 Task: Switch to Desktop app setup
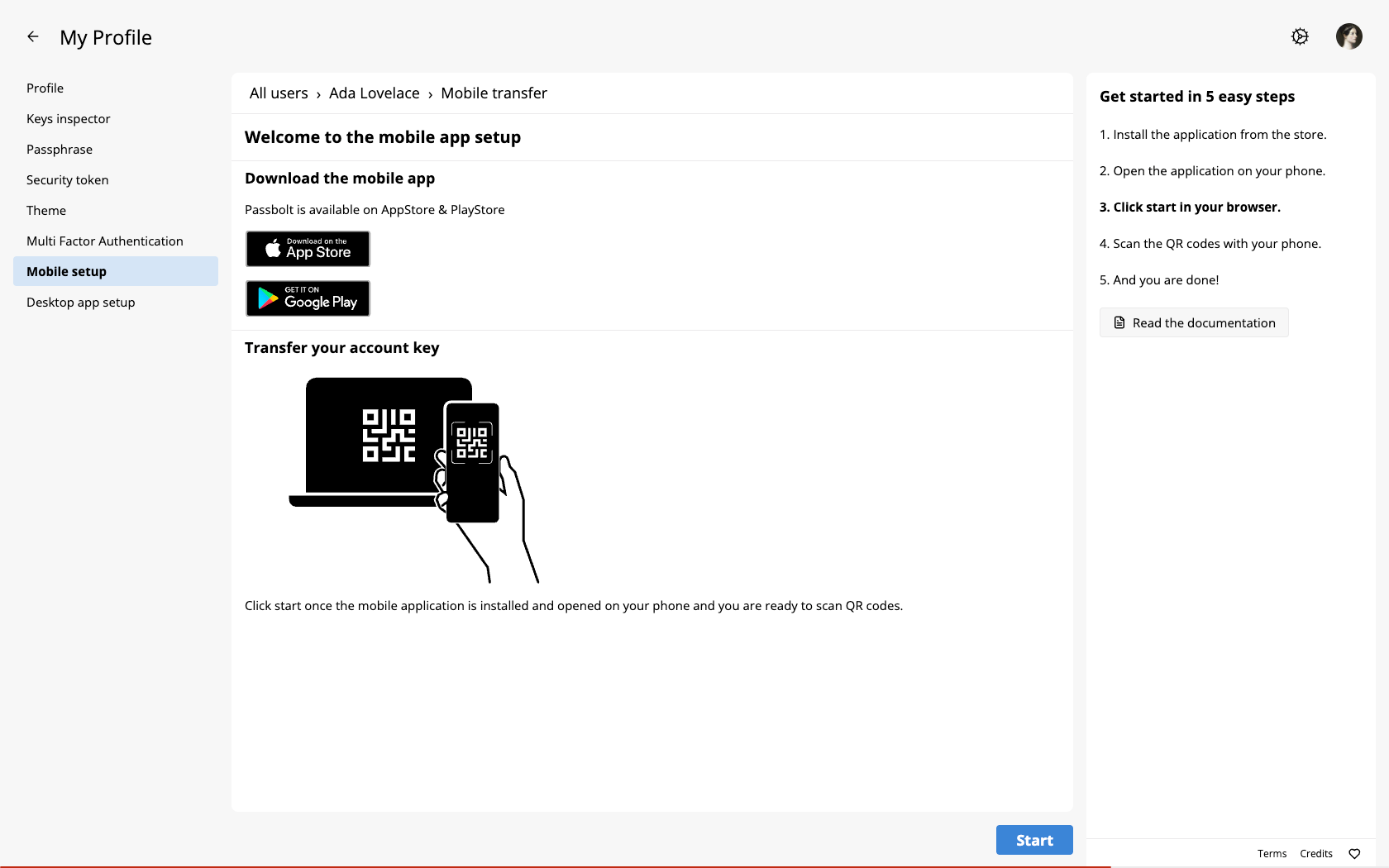(80, 302)
